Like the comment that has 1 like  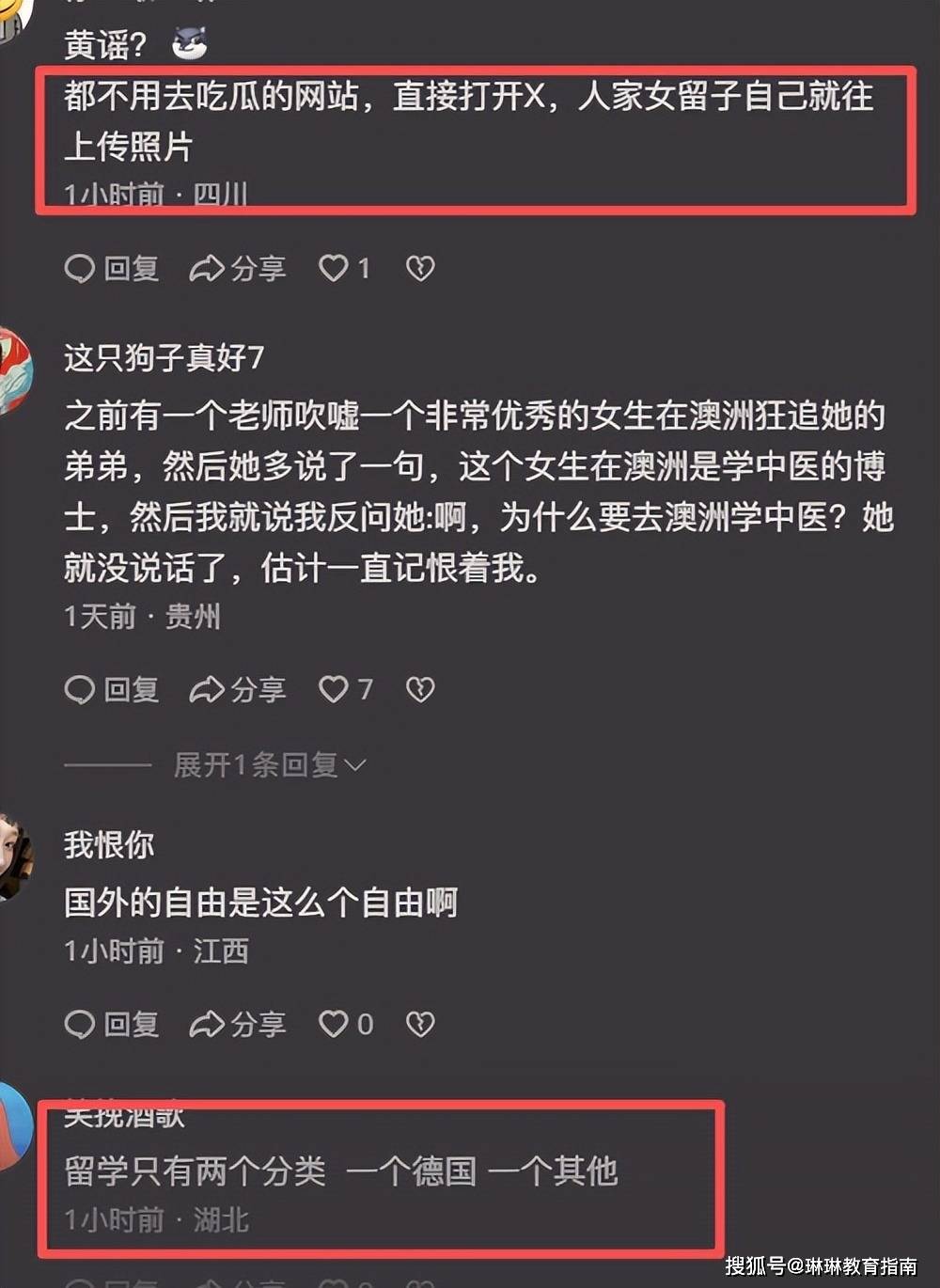(344, 269)
